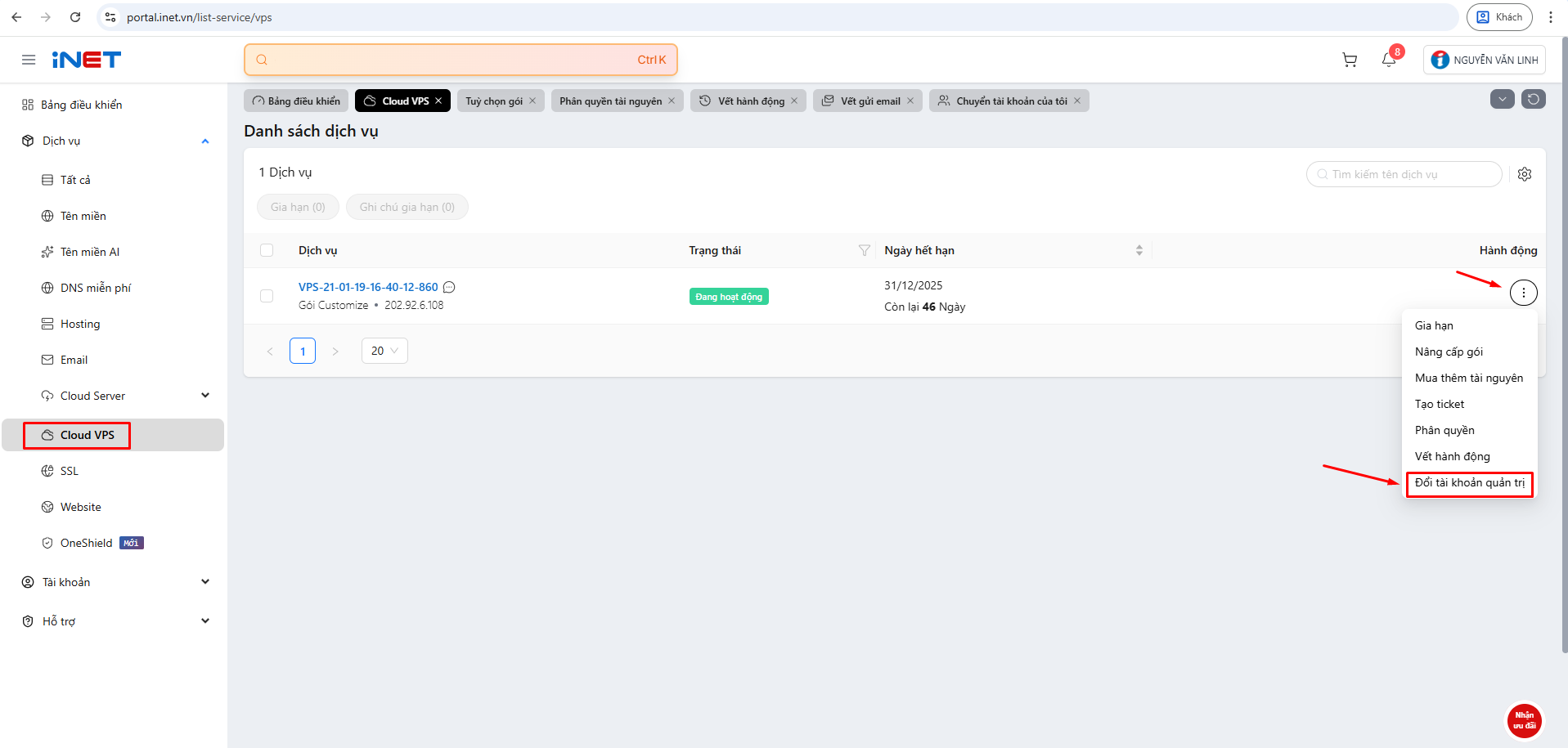Open the VPS-21-01-19-16-40-12-860 service link
This screenshot has width=1568, height=748.
(x=368, y=287)
